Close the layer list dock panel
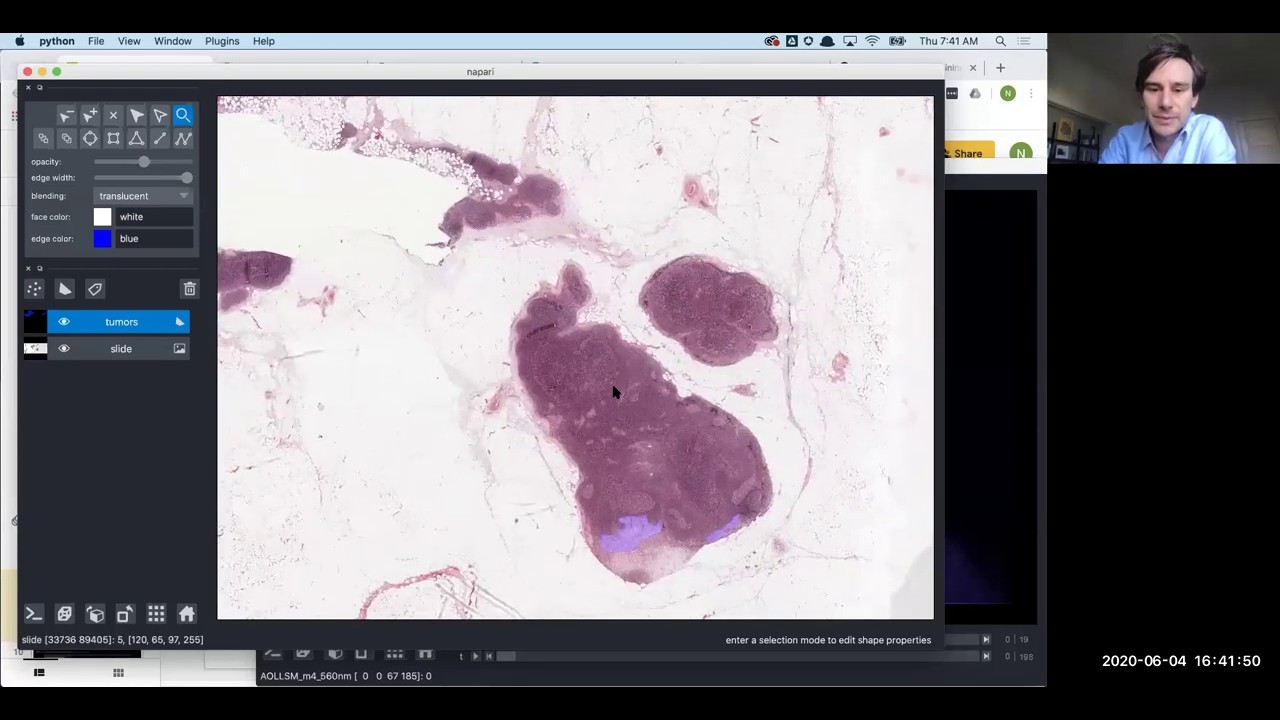1280x720 pixels. click(28, 268)
